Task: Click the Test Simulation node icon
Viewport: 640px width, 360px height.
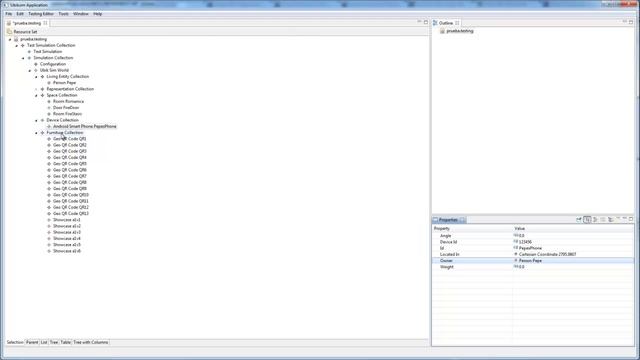Action: pyautogui.click(x=29, y=52)
